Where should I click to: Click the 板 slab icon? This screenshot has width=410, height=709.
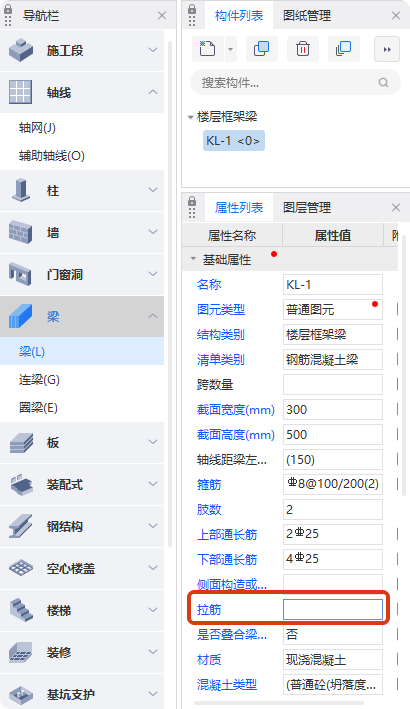coord(21,442)
